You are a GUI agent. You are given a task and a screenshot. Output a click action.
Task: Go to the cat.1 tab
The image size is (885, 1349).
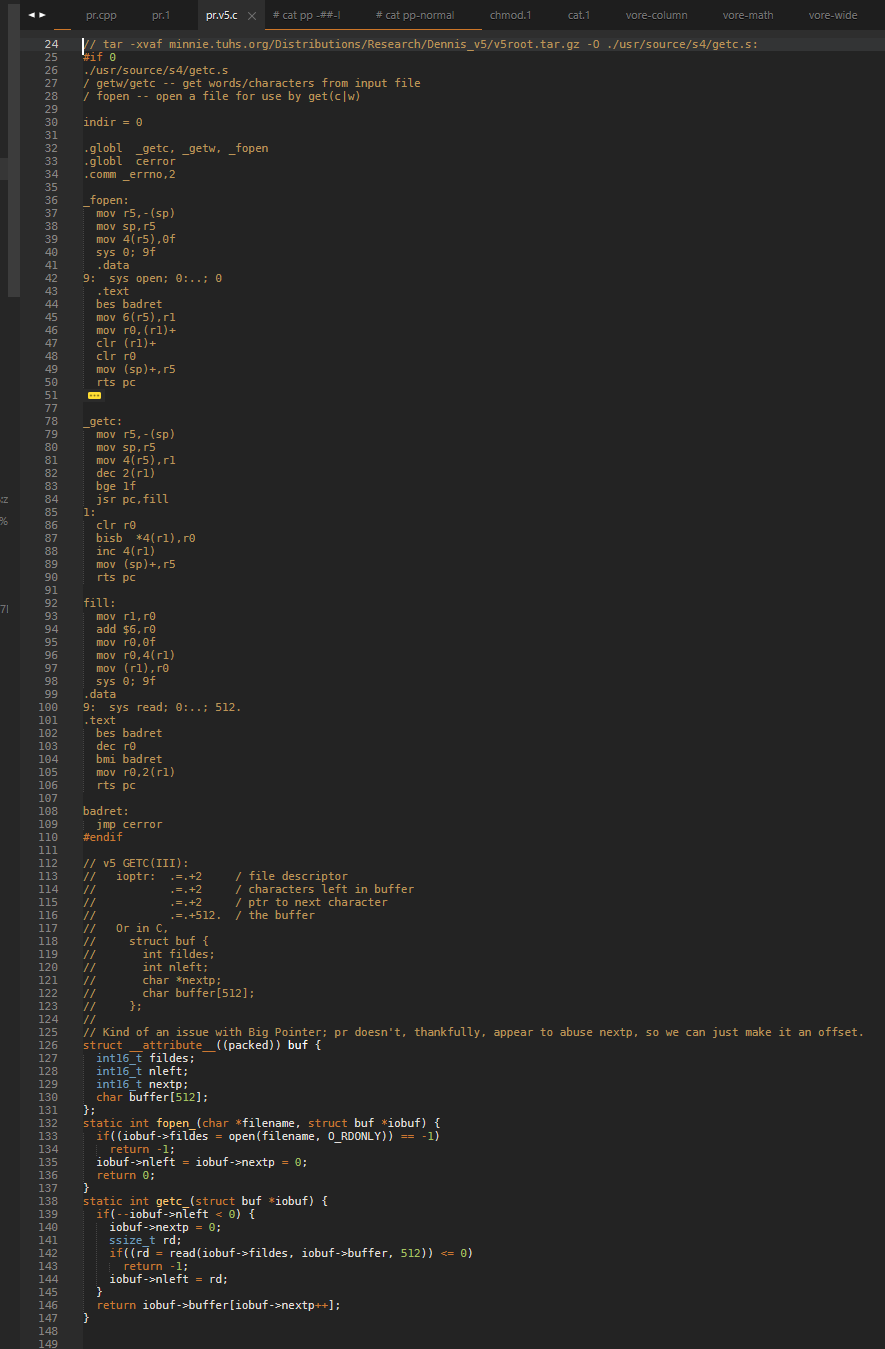point(578,16)
